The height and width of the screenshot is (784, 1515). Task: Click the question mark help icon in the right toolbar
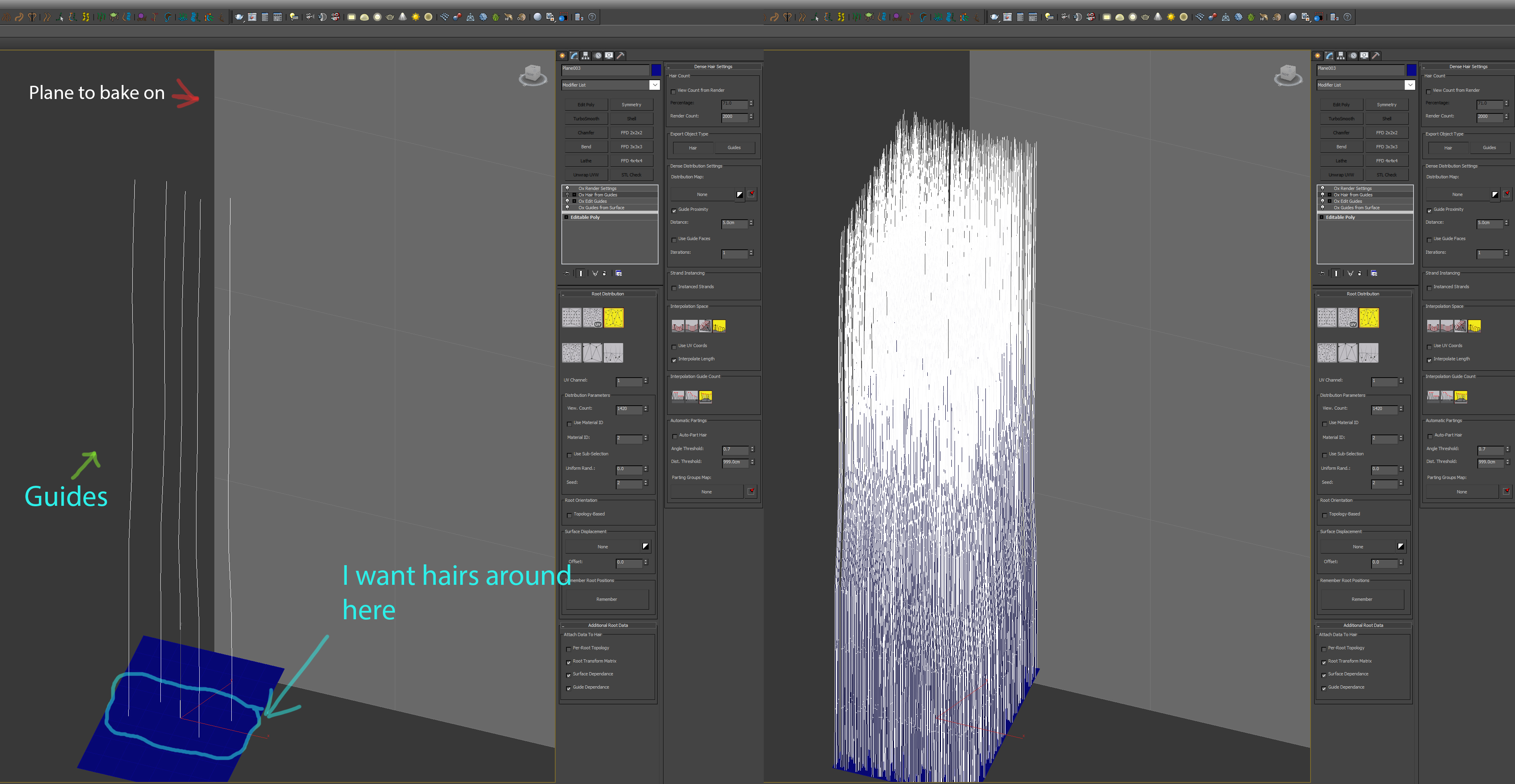(x=1347, y=17)
